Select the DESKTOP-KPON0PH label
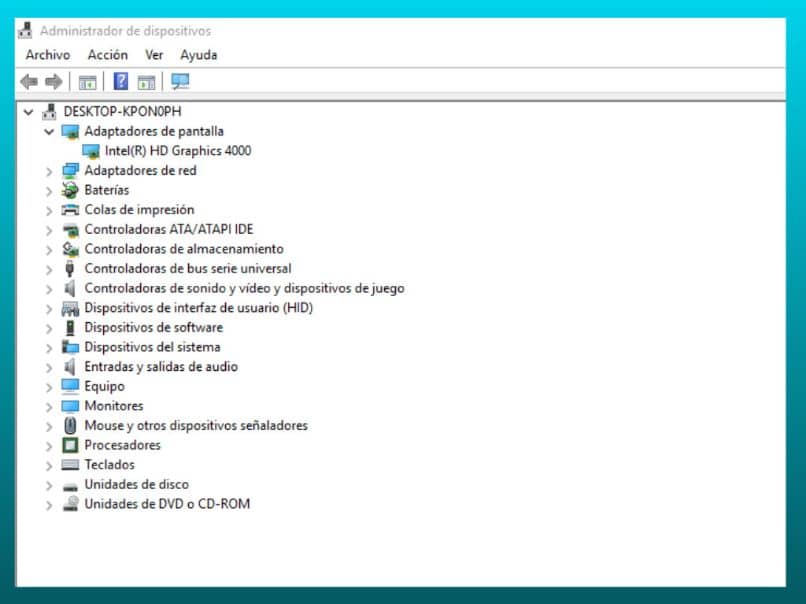 click(122, 112)
